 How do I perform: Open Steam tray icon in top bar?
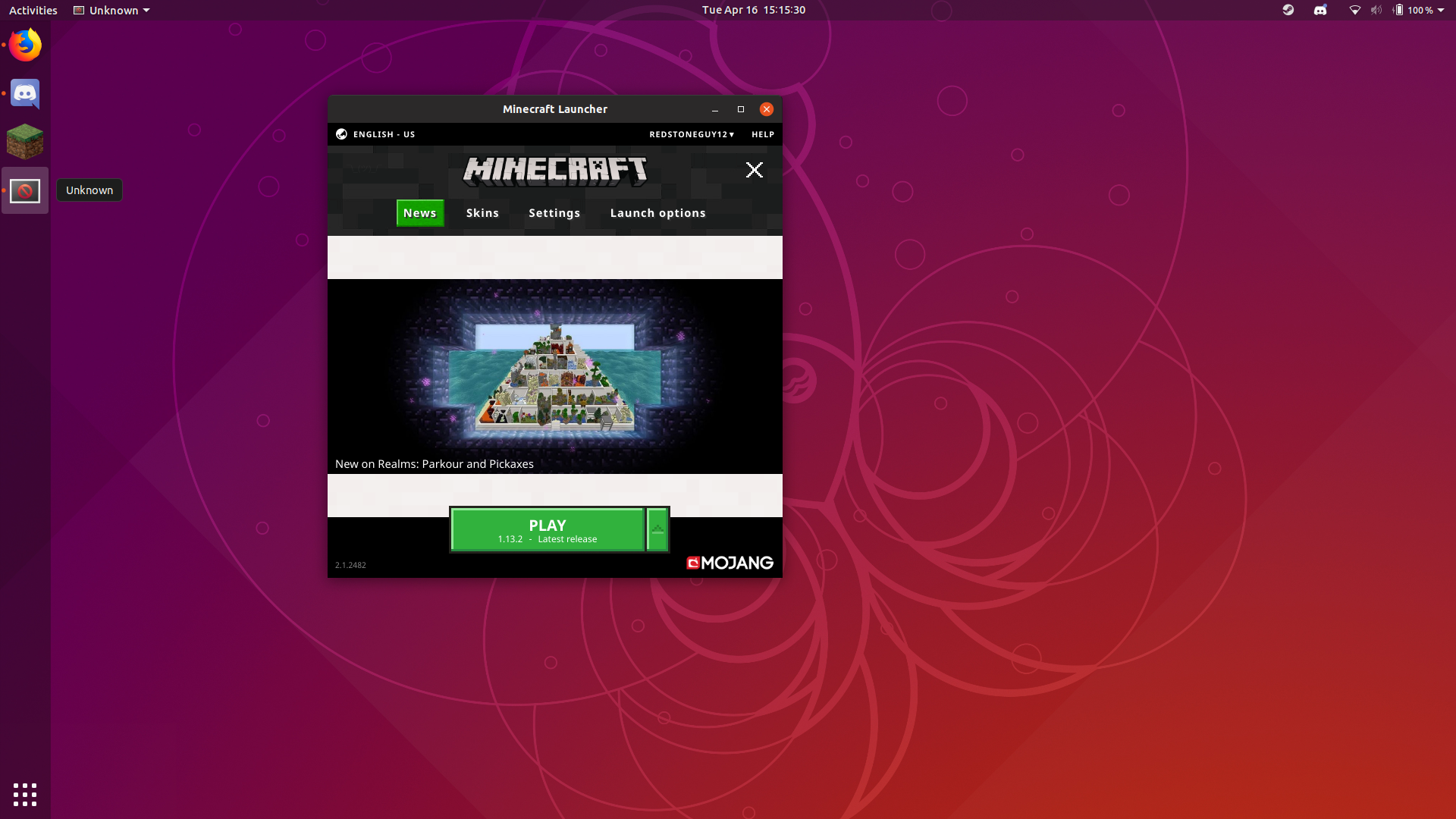point(1288,10)
